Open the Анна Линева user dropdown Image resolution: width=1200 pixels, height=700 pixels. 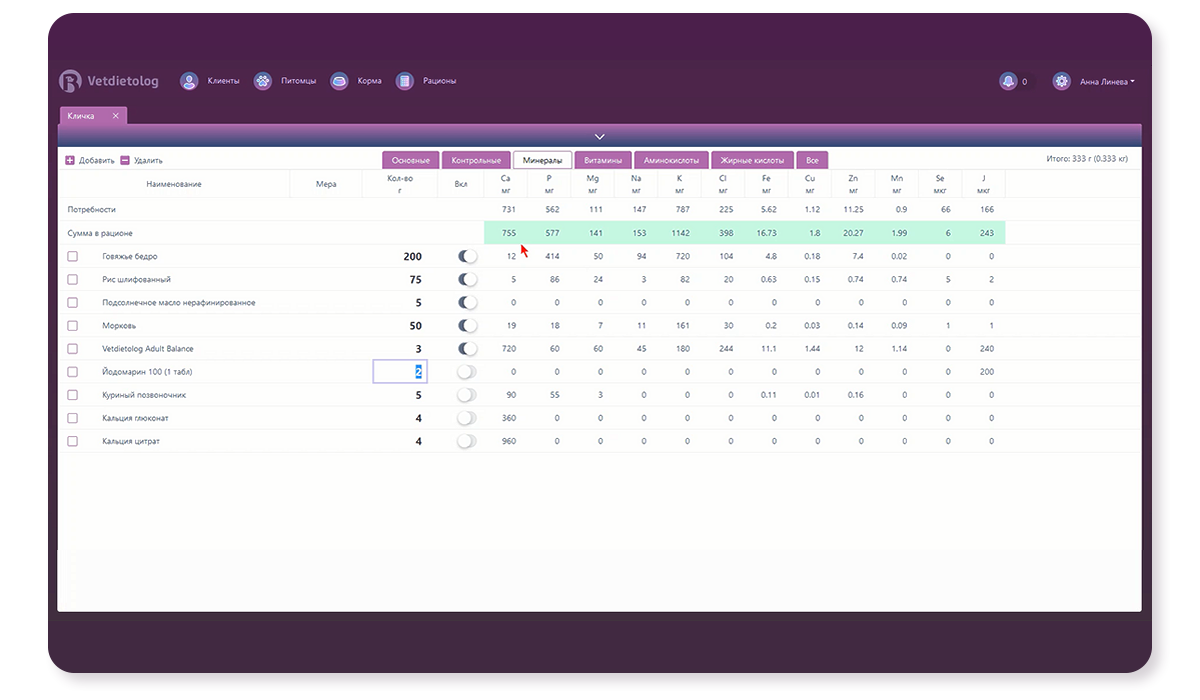(1106, 82)
